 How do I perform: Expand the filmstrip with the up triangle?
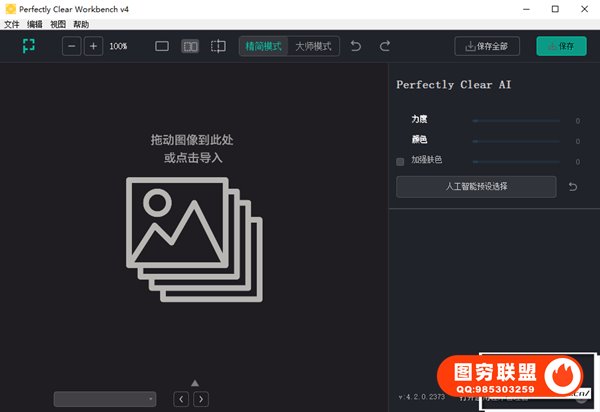(195, 382)
